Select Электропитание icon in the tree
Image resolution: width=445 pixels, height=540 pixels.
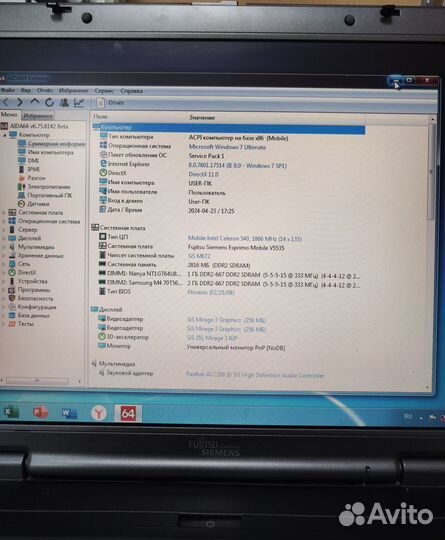(21, 187)
